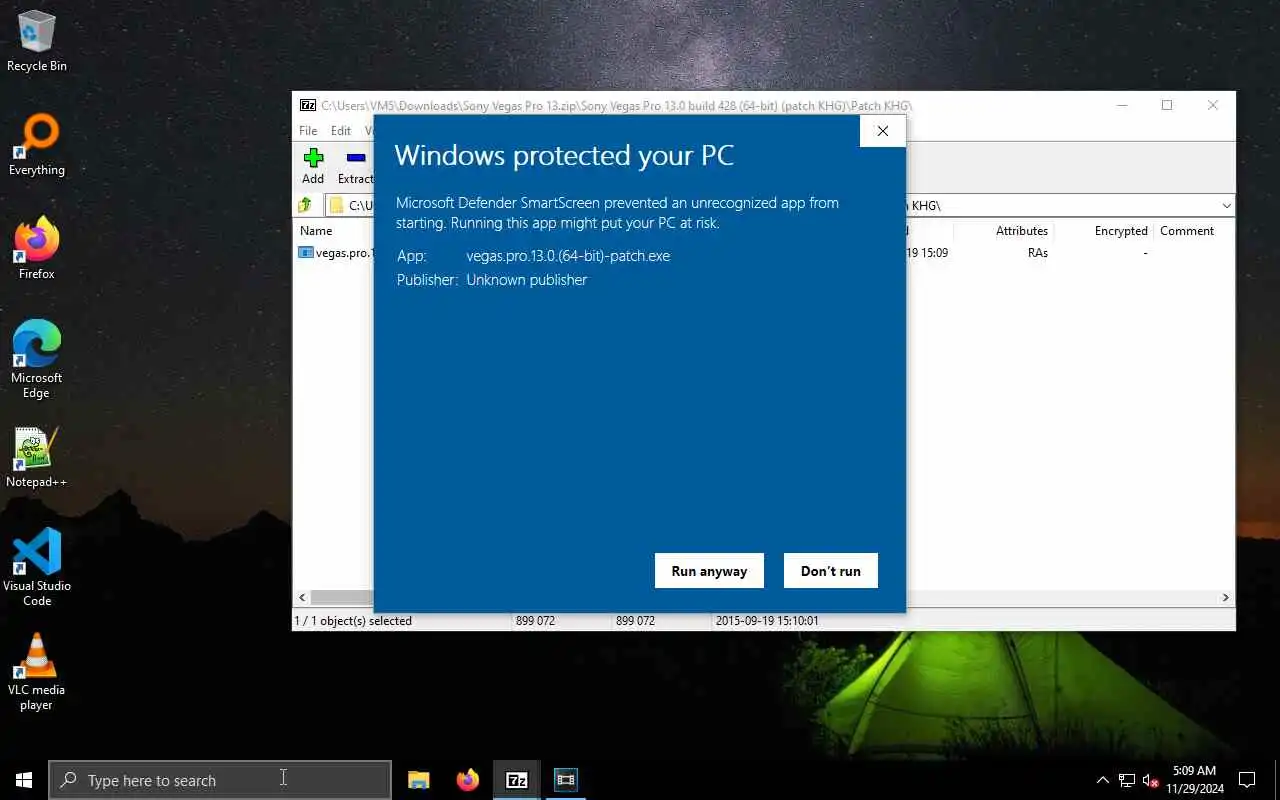The height and width of the screenshot is (800, 1280).
Task: Open the File menu in 7-Zip
Action: pos(308,131)
